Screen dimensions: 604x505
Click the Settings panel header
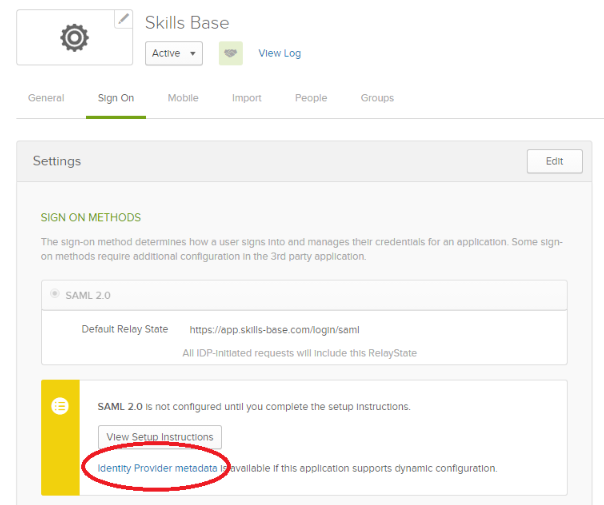point(57,161)
